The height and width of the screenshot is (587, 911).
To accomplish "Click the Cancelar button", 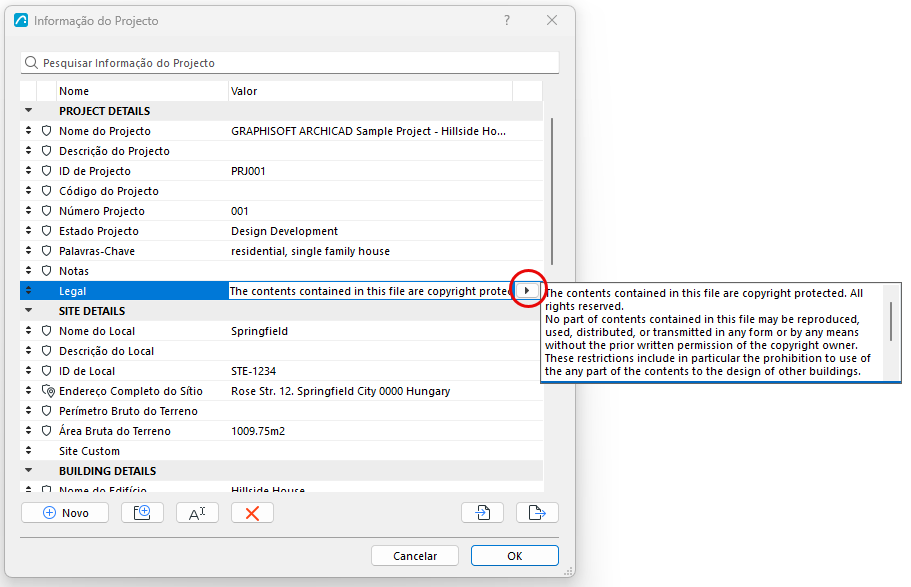I will [415, 556].
